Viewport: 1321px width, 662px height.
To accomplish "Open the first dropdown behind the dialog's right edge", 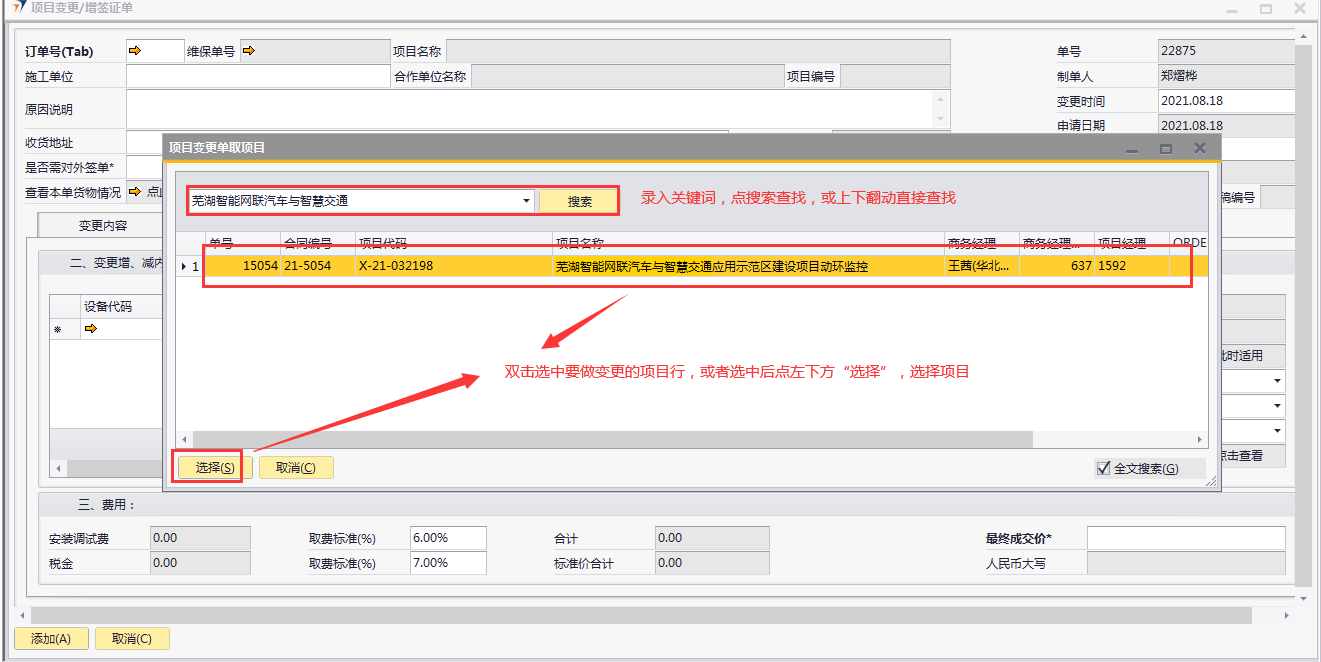I will tap(1277, 381).
